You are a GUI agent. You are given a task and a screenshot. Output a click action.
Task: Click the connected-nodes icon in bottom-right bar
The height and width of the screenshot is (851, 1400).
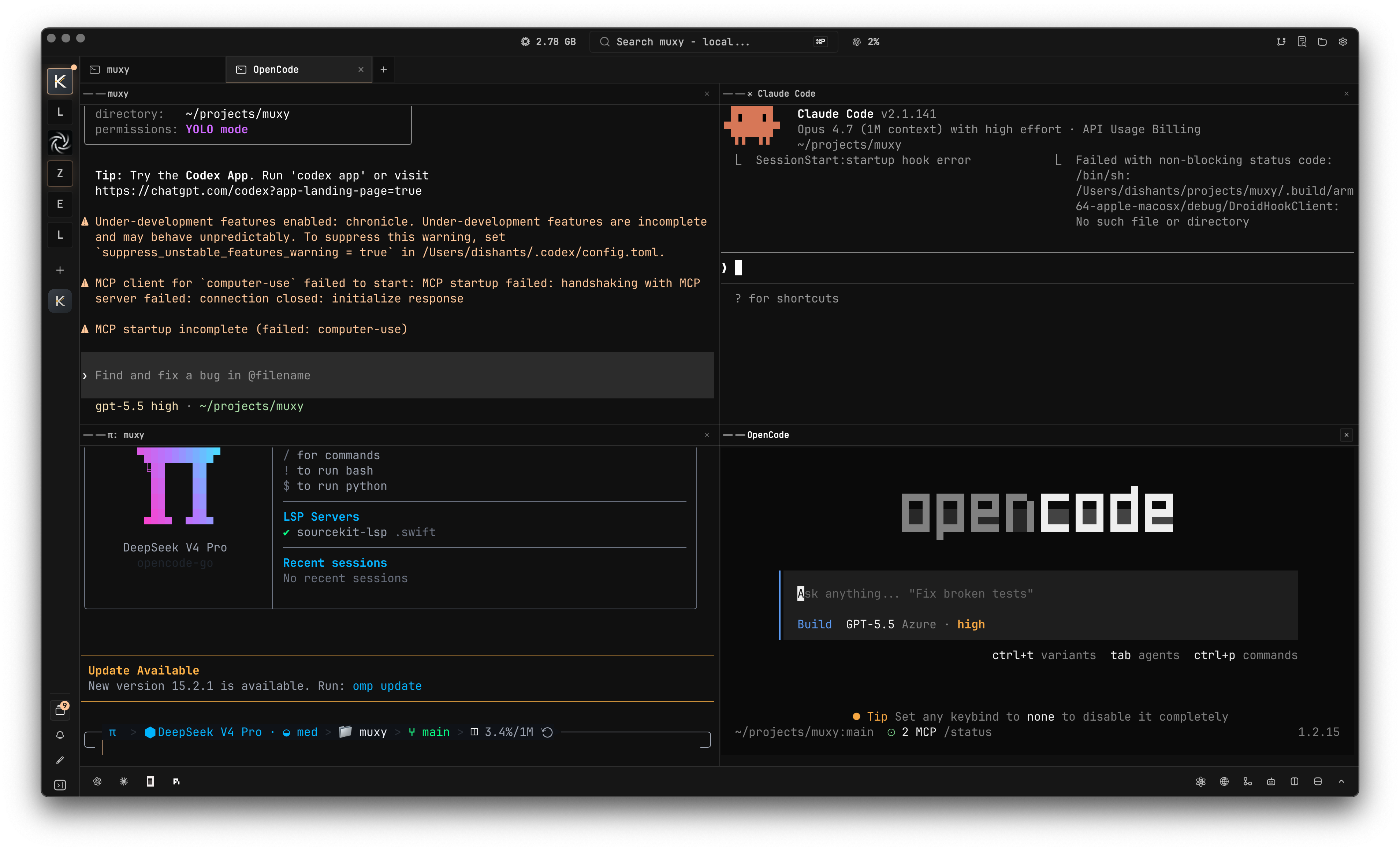(1248, 782)
